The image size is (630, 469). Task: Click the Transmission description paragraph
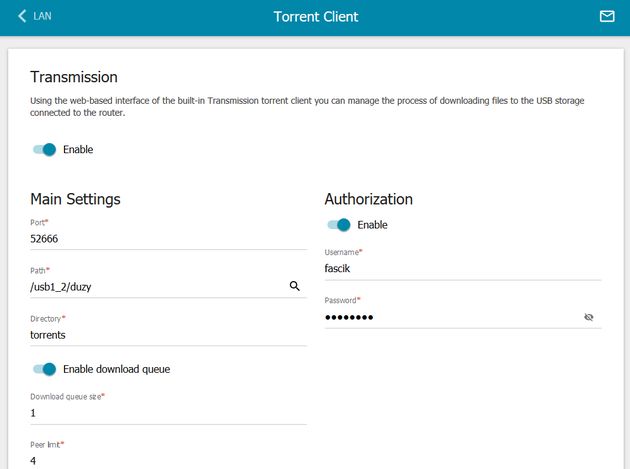(x=307, y=106)
